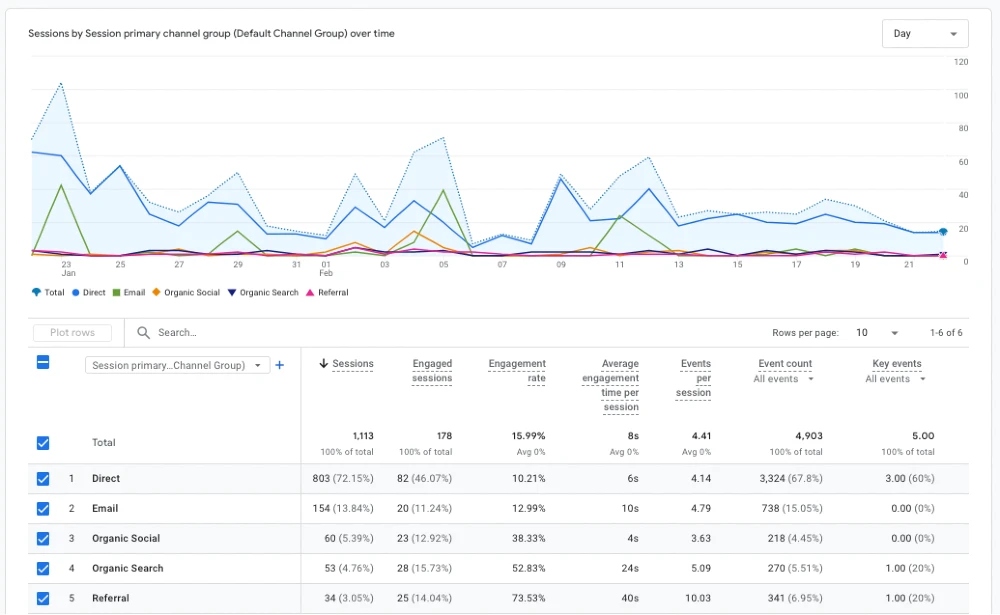Click the Email legend square

pos(116,293)
